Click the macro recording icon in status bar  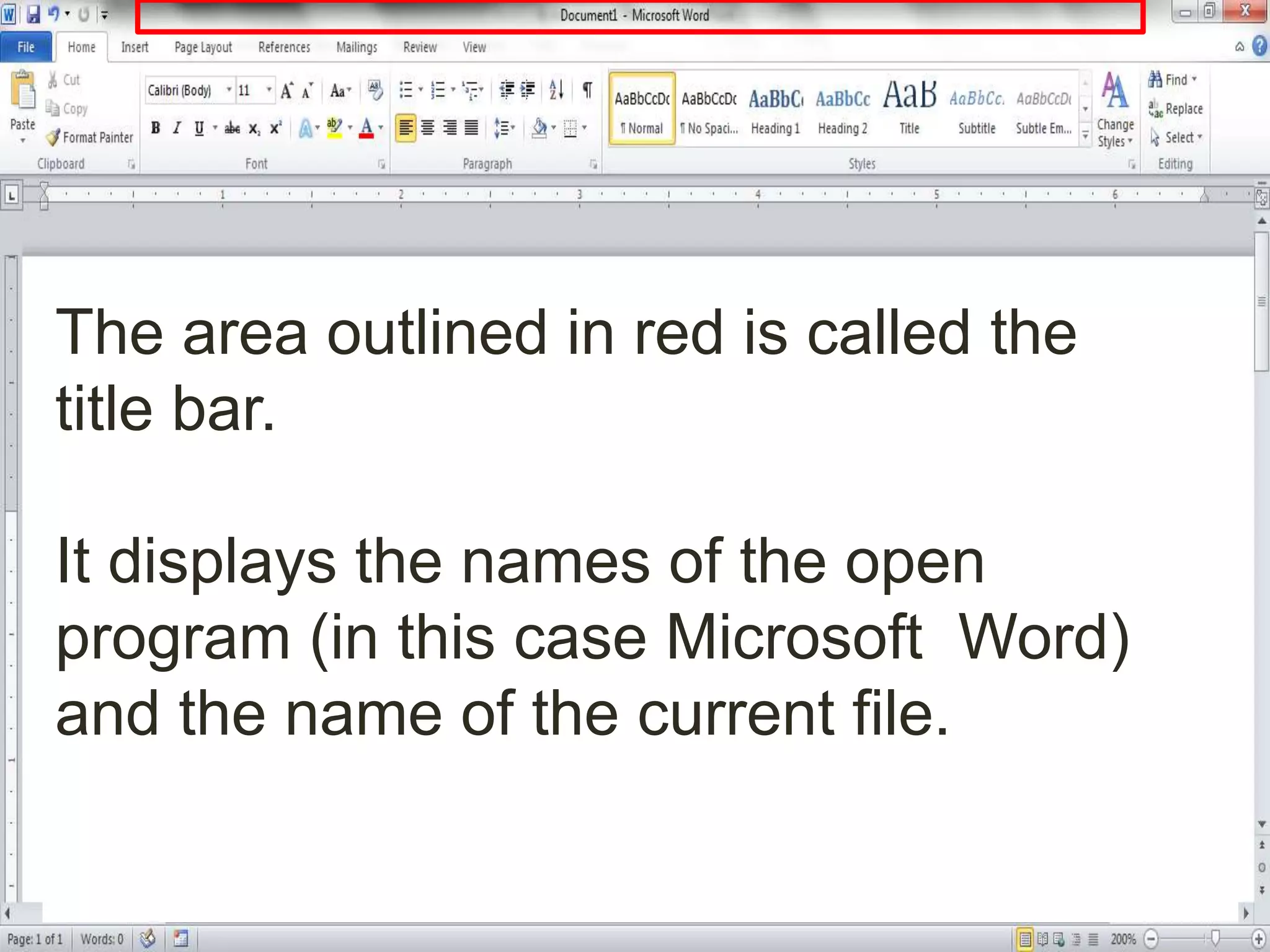point(180,938)
